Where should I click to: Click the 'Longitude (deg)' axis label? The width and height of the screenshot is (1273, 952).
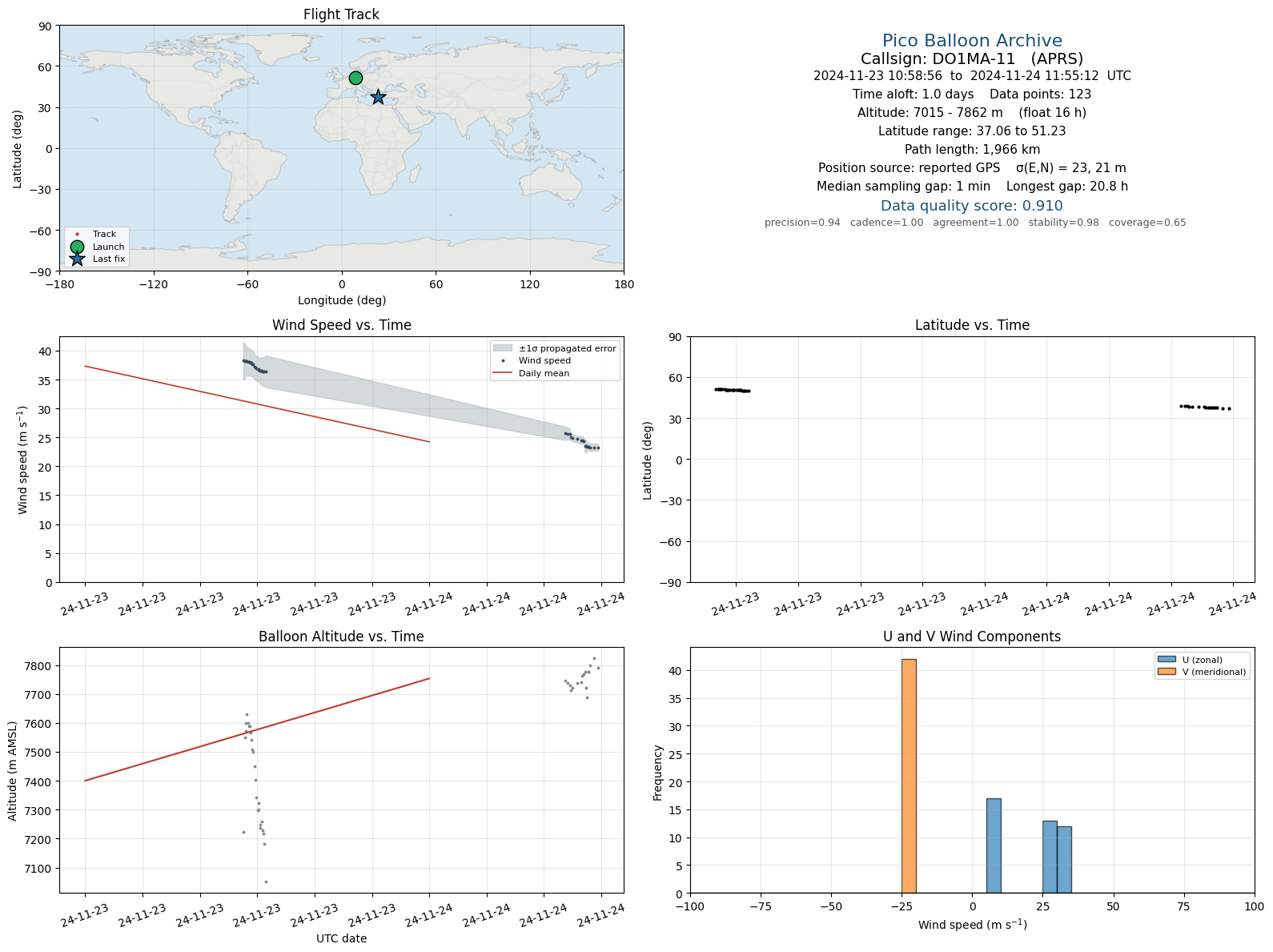[342, 300]
